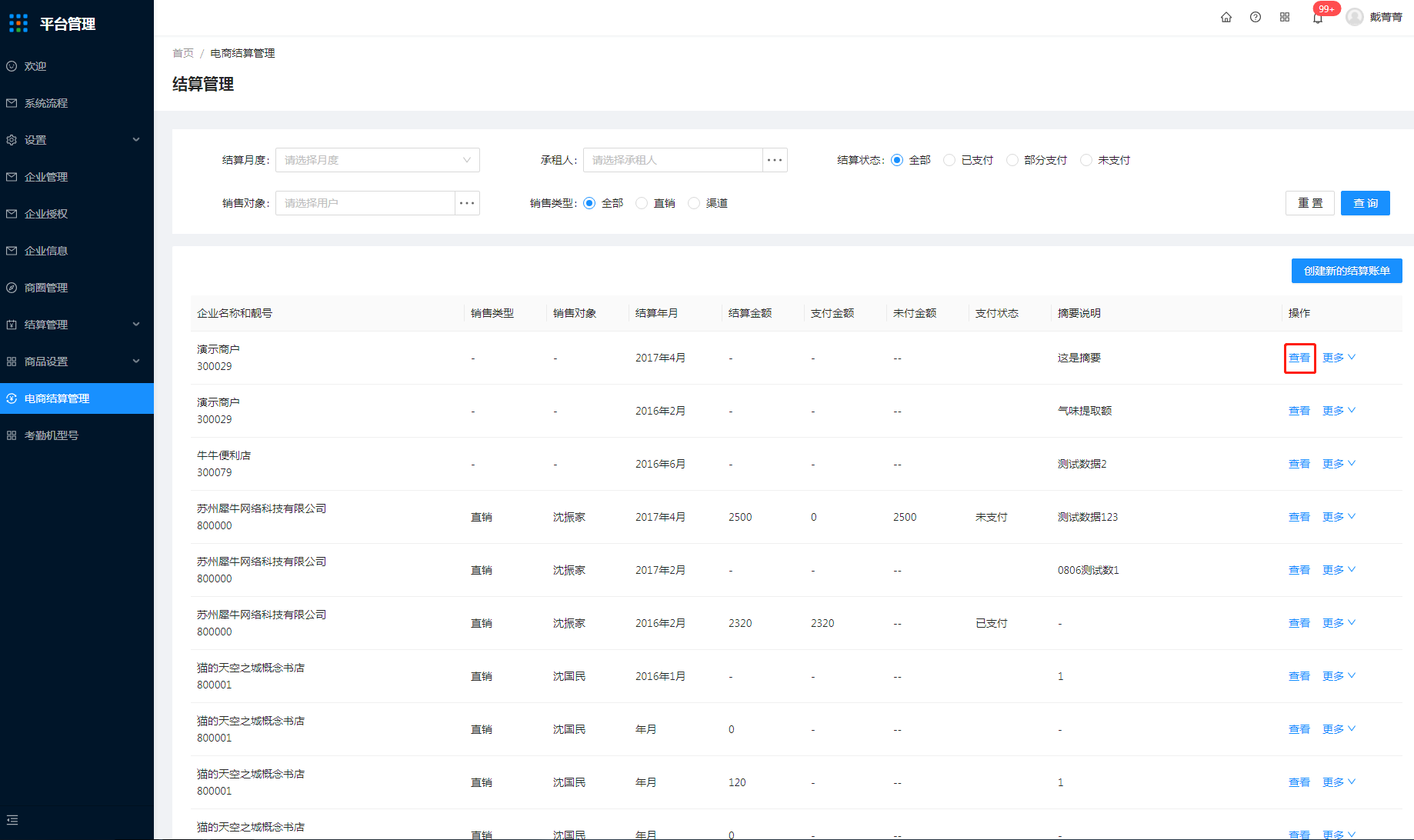Click the 重置 reset button
Screen dimensions: 1414x840
[1310, 203]
